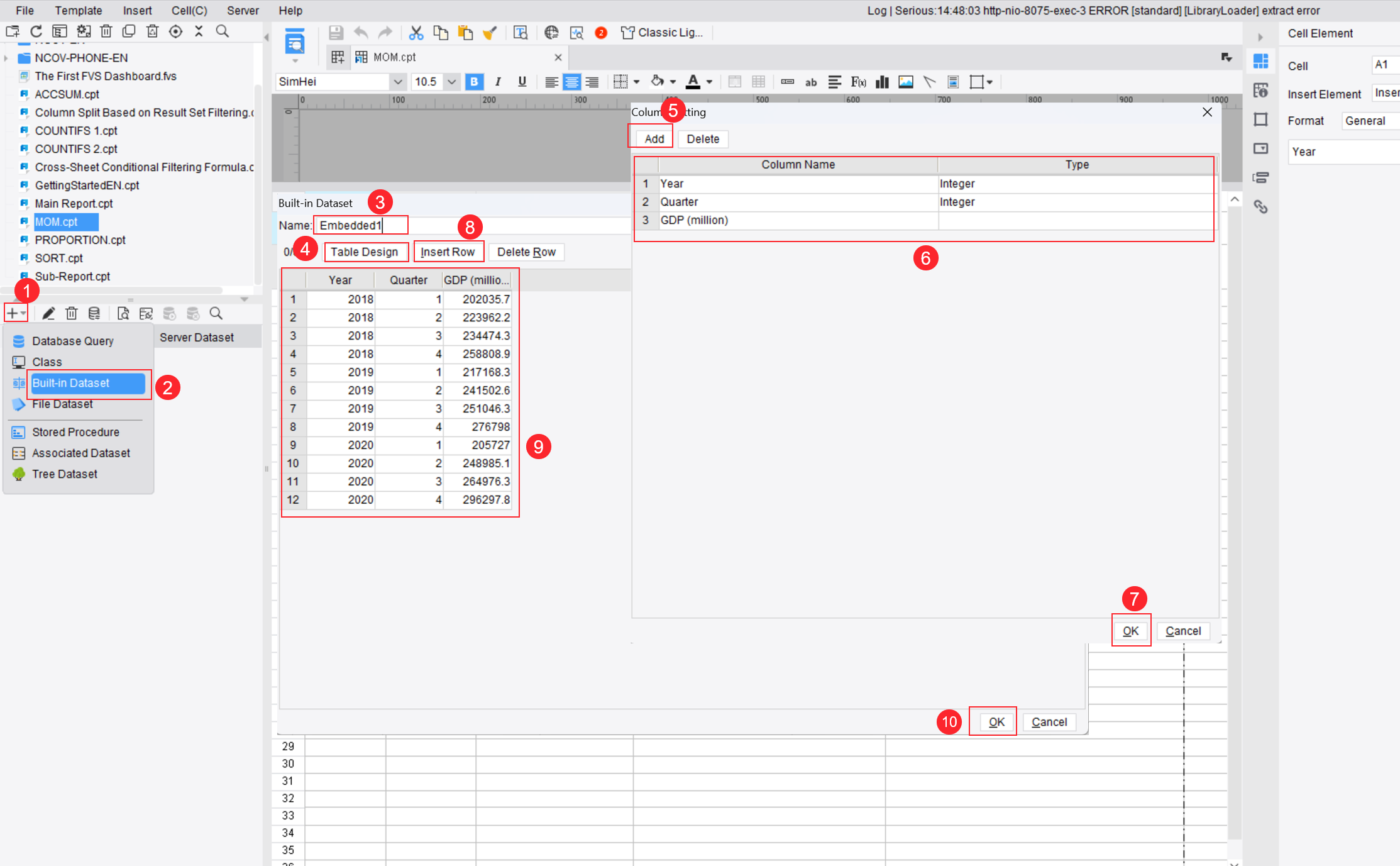Click the Insert Row button
The height and width of the screenshot is (866, 1400).
tap(448, 252)
